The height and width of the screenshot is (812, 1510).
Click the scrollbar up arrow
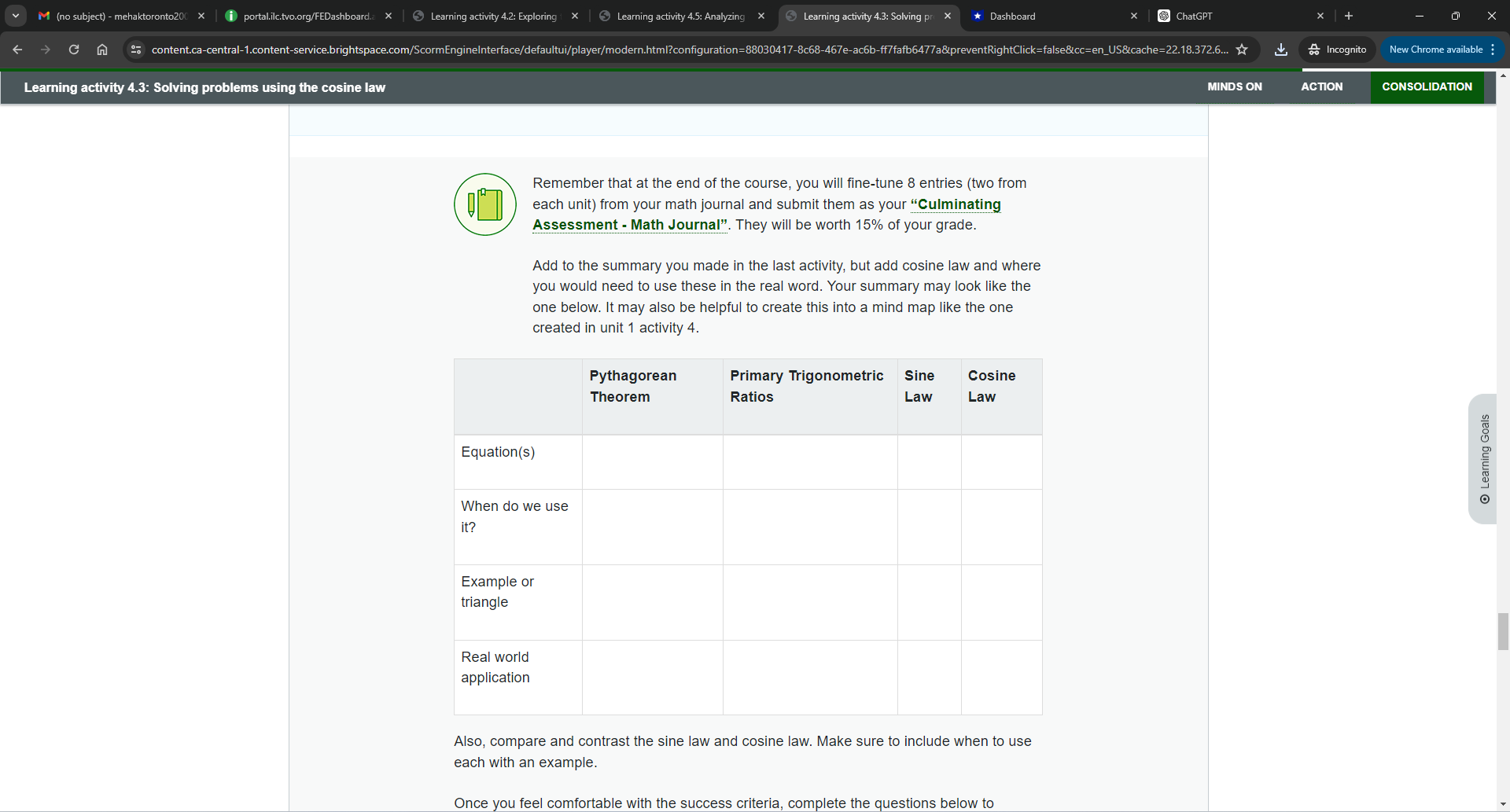coord(1503,76)
